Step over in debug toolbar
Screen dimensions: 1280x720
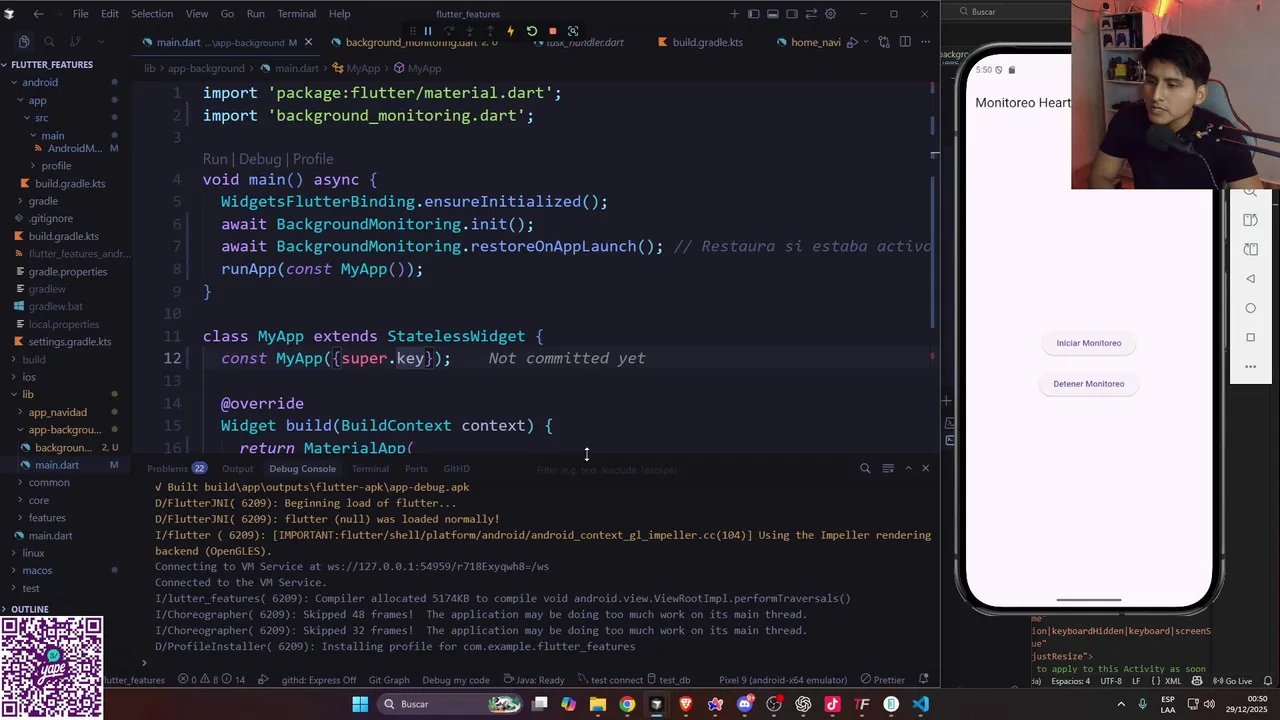(x=448, y=31)
